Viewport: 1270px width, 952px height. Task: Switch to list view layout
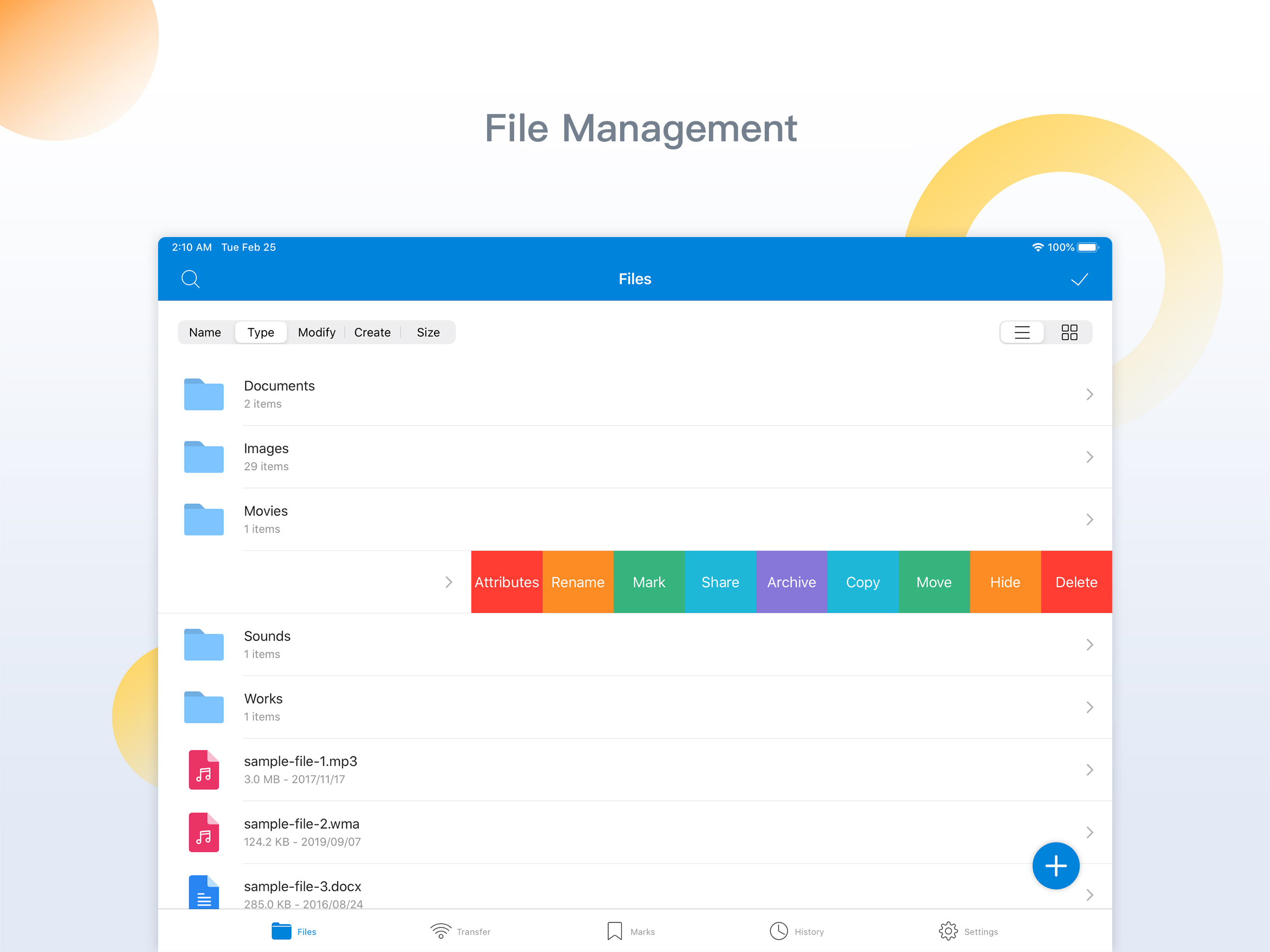pos(1022,332)
